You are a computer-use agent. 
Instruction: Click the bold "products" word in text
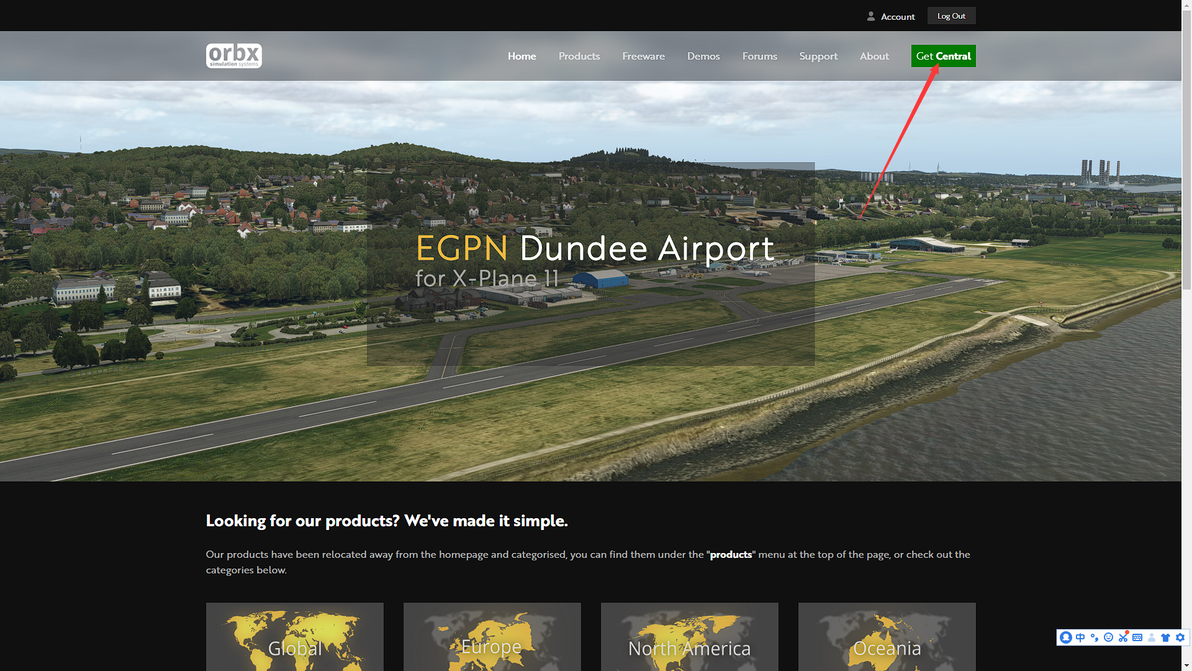[x=731, y=555]
